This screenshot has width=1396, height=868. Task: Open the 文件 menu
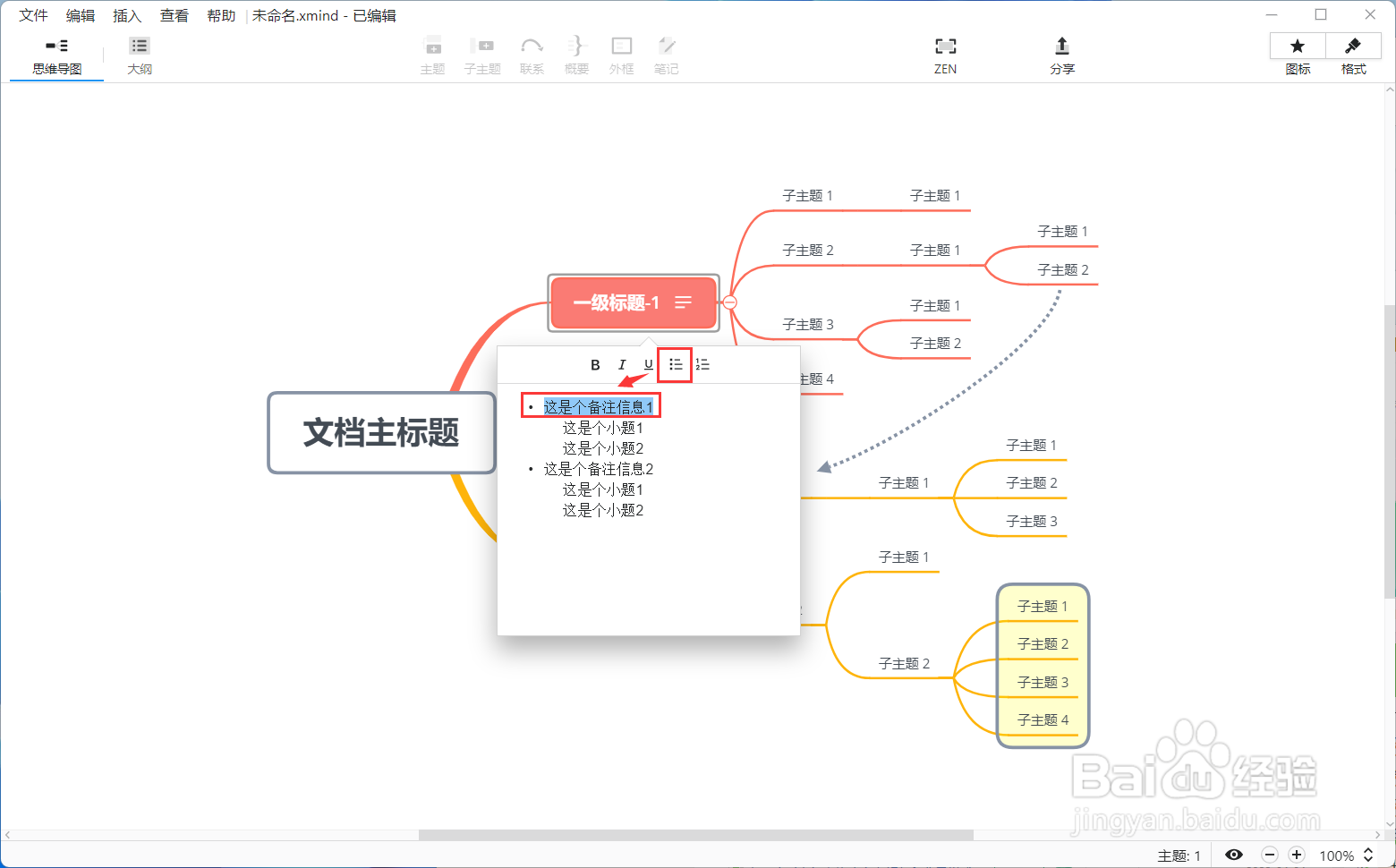33,15
